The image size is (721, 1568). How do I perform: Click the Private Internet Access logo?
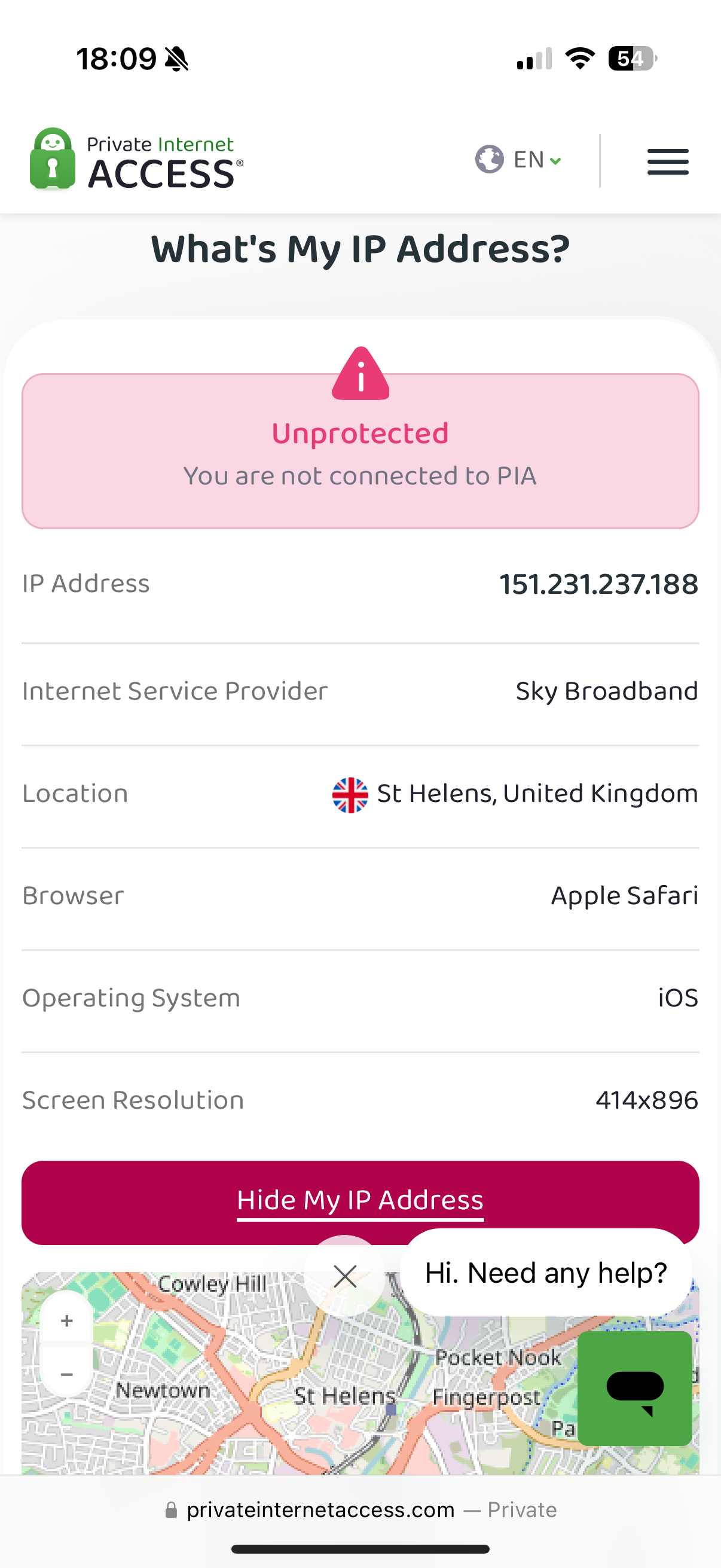136,160
